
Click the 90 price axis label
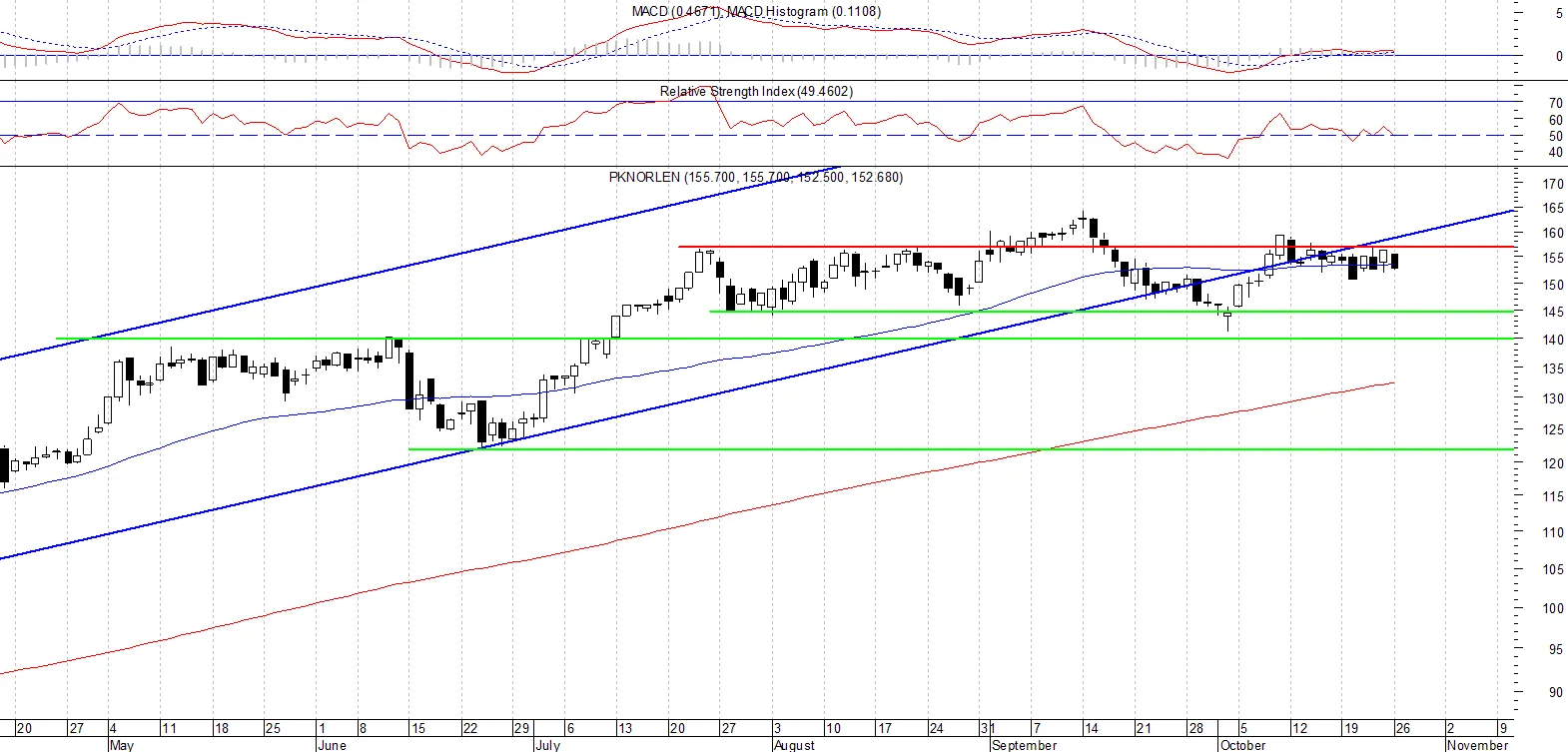(1556, 692)
